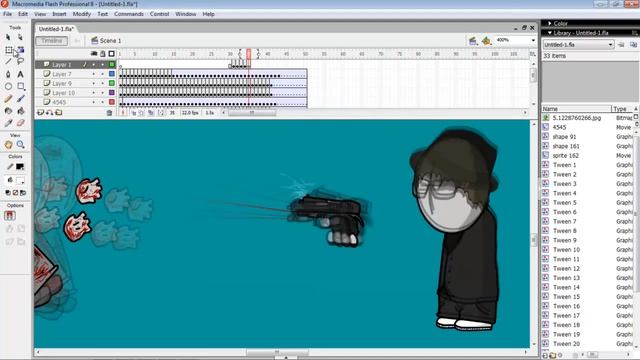Toggle outline square for 4545 layer
This screenshot has width=640, height=360.
tap(112, 102)
